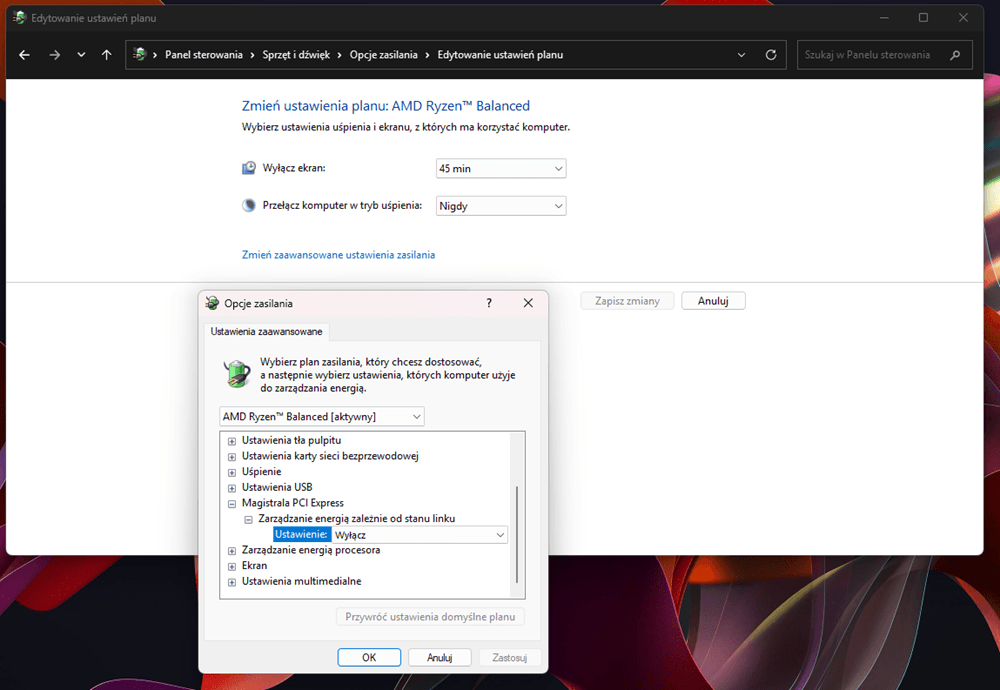Screen dimensions: 1000x690
Task: Go back with the left arrow
Action: pos(24,55)
